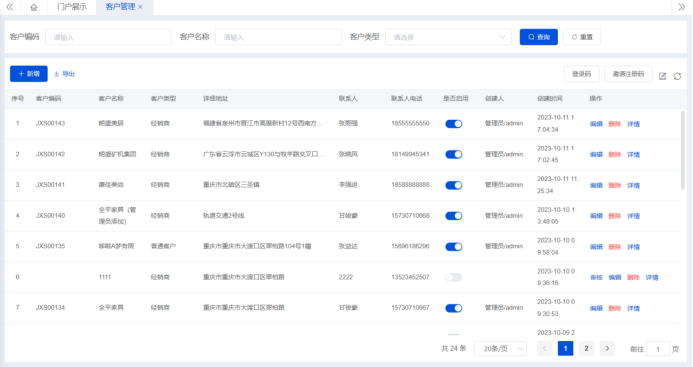Click 详情 for row JXS00135
The width and height of the screenshot is (693, 367).
click(633, 247)
